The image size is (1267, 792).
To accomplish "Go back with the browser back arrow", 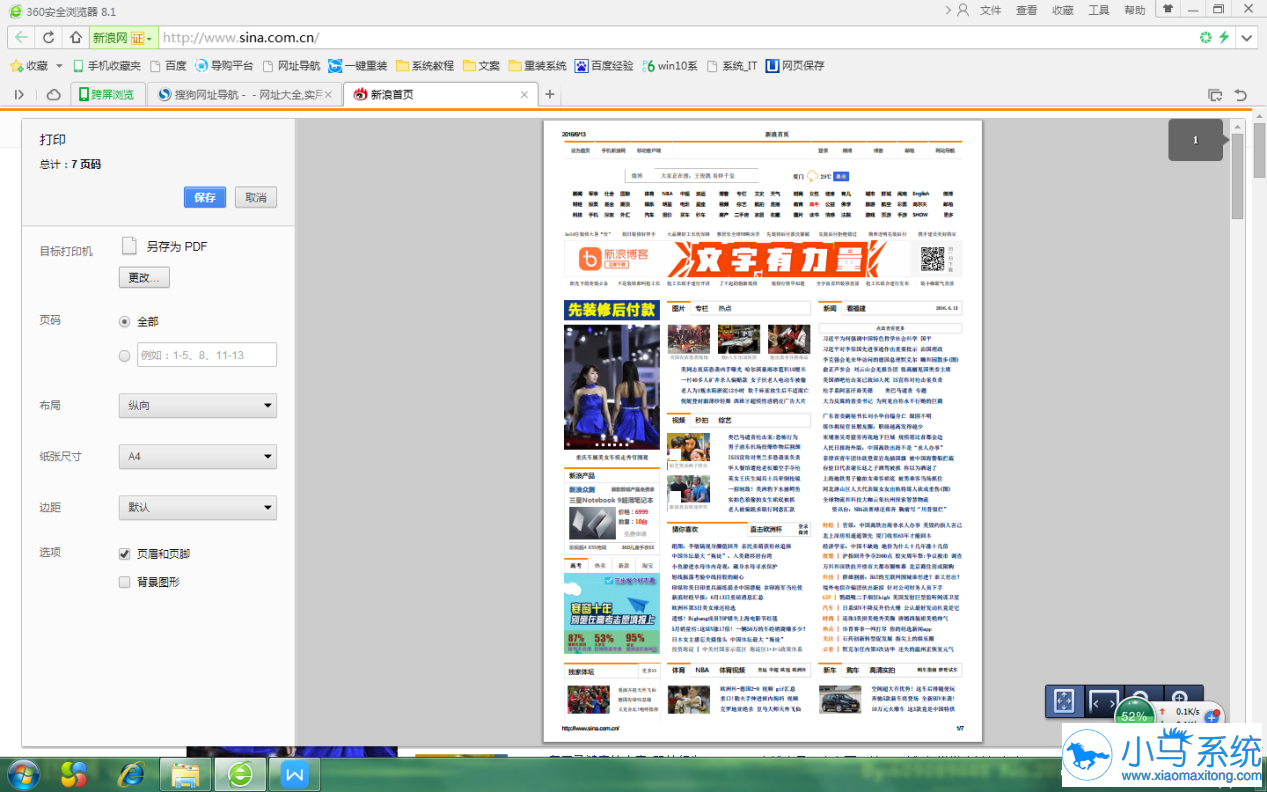I will pos(20,38).
